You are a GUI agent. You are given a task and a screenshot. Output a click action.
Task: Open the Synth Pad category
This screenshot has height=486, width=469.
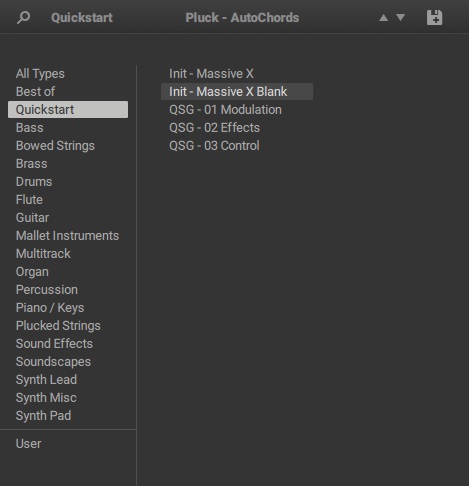(43, 416)
